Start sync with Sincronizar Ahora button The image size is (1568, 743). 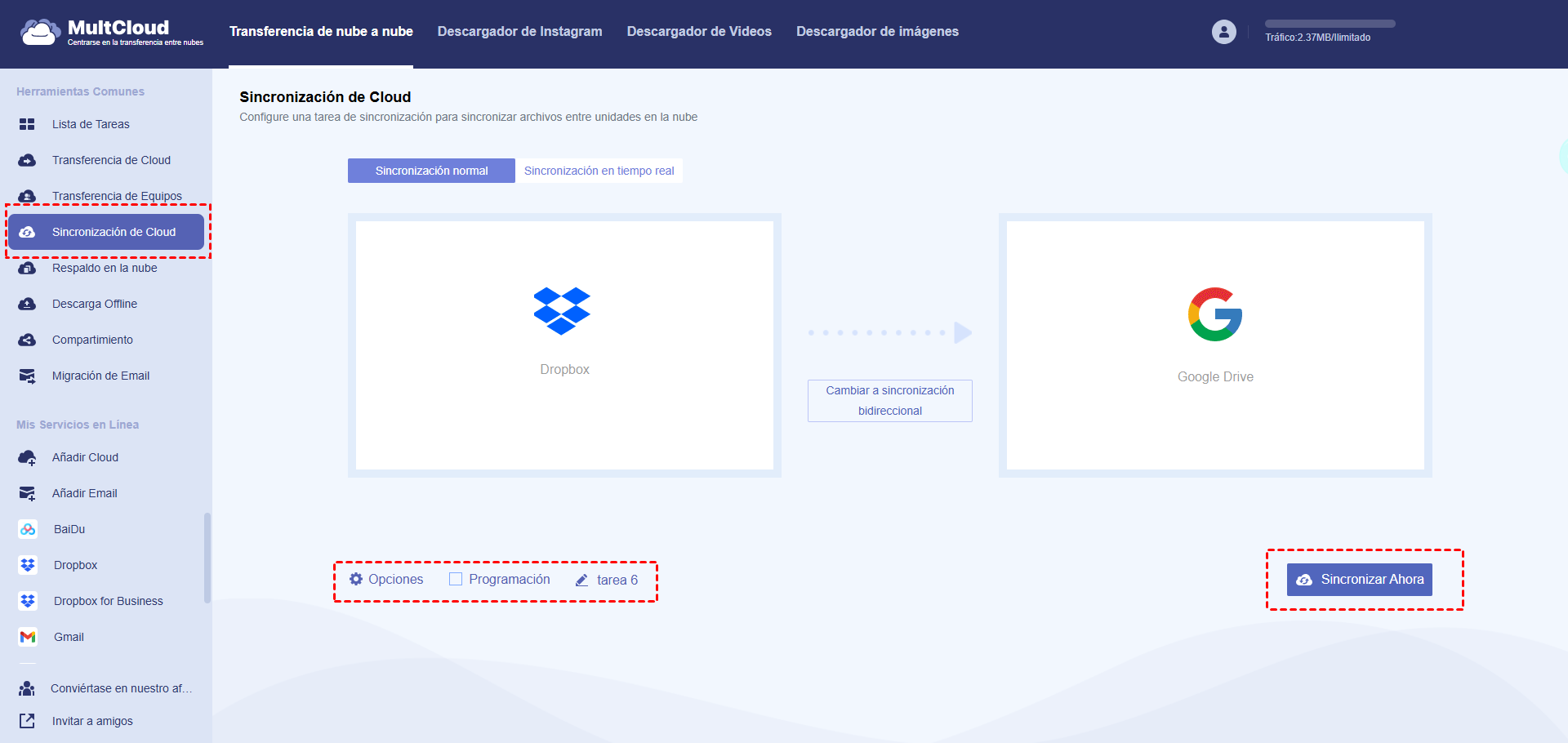pos(1360,580)
